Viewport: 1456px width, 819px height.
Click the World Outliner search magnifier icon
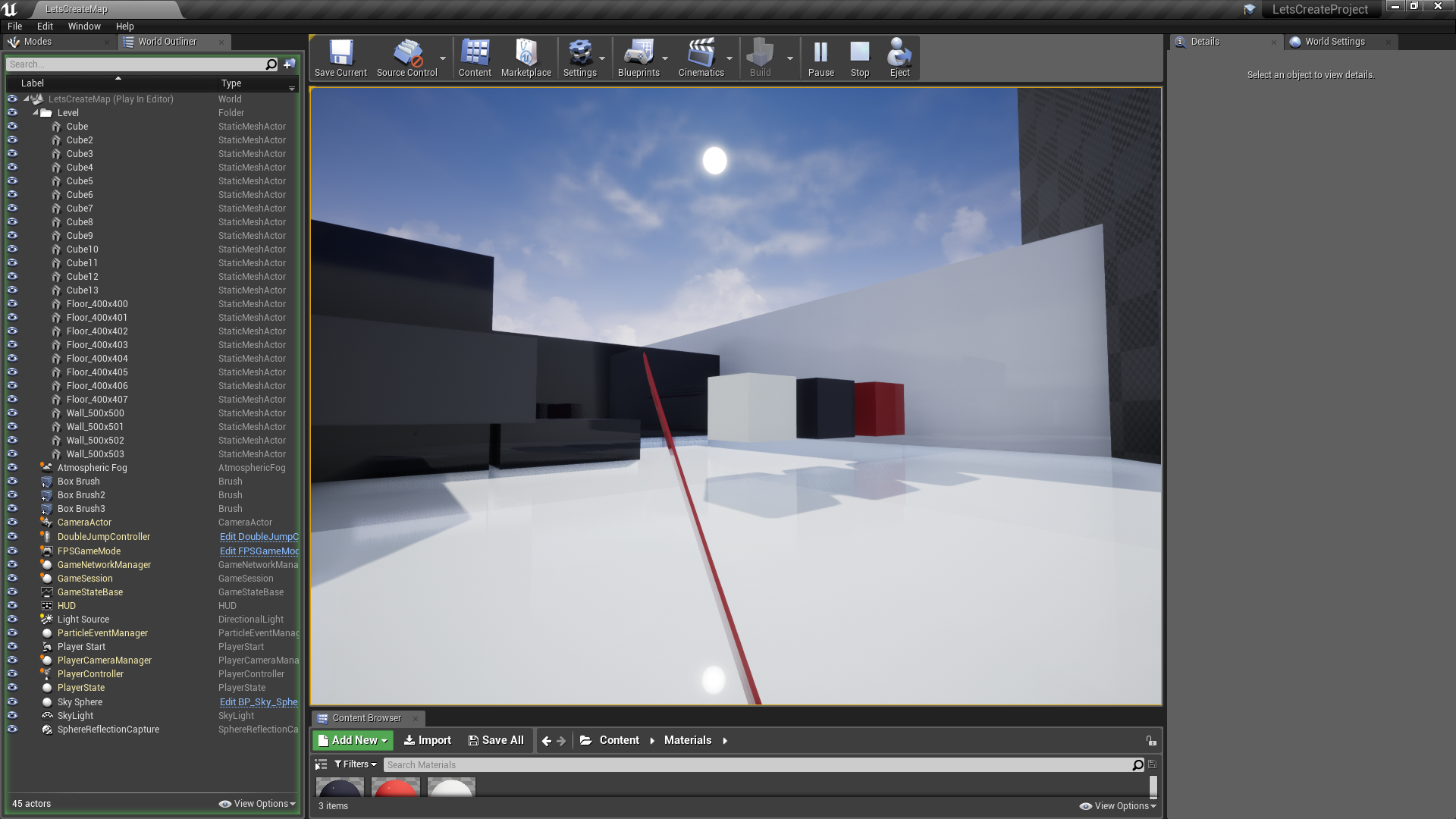tap(271, 64)
